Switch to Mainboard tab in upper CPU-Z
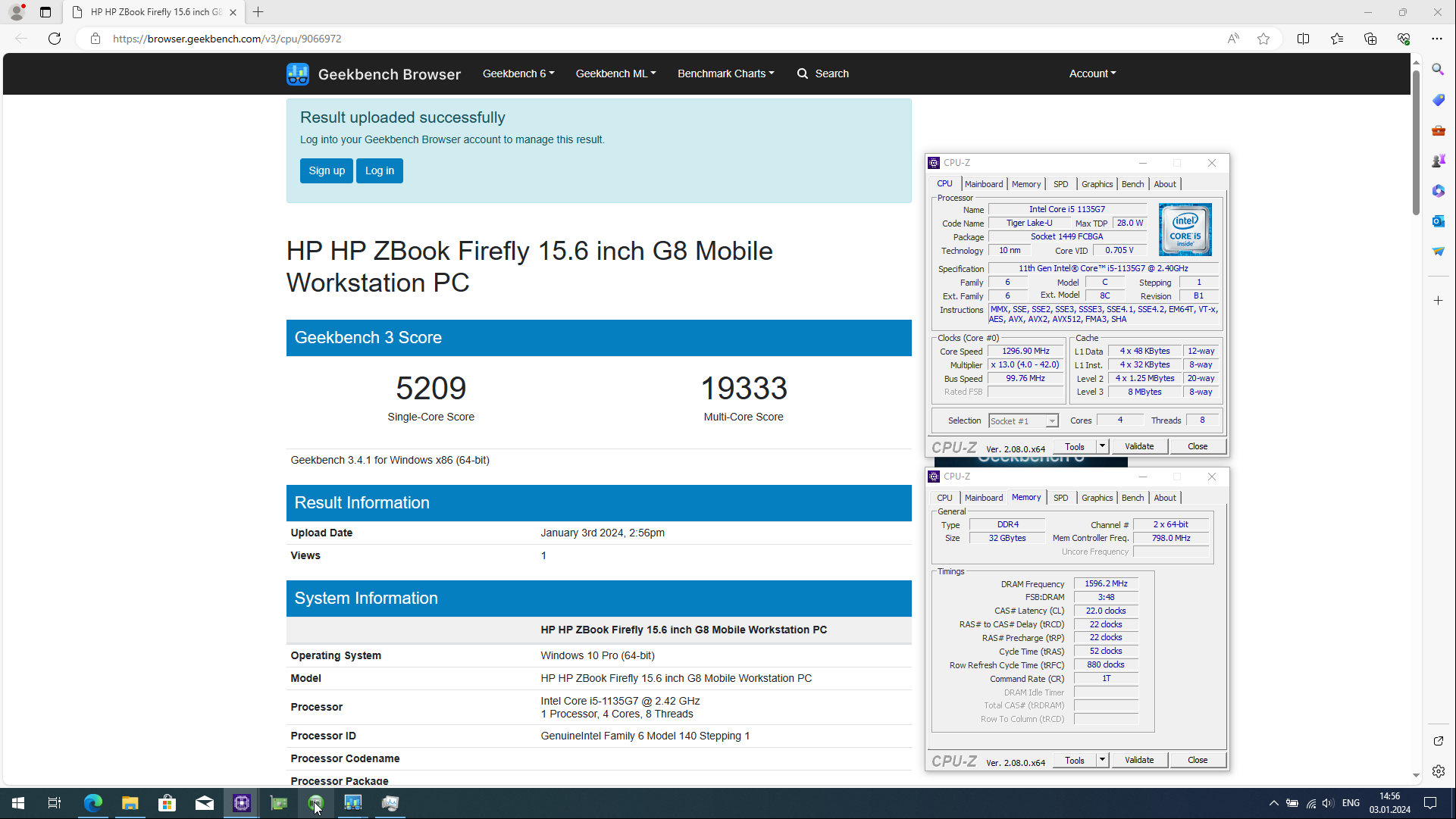Image resolution: width=1456 pixels, height=819 pixels. click(x=983, y=184)
